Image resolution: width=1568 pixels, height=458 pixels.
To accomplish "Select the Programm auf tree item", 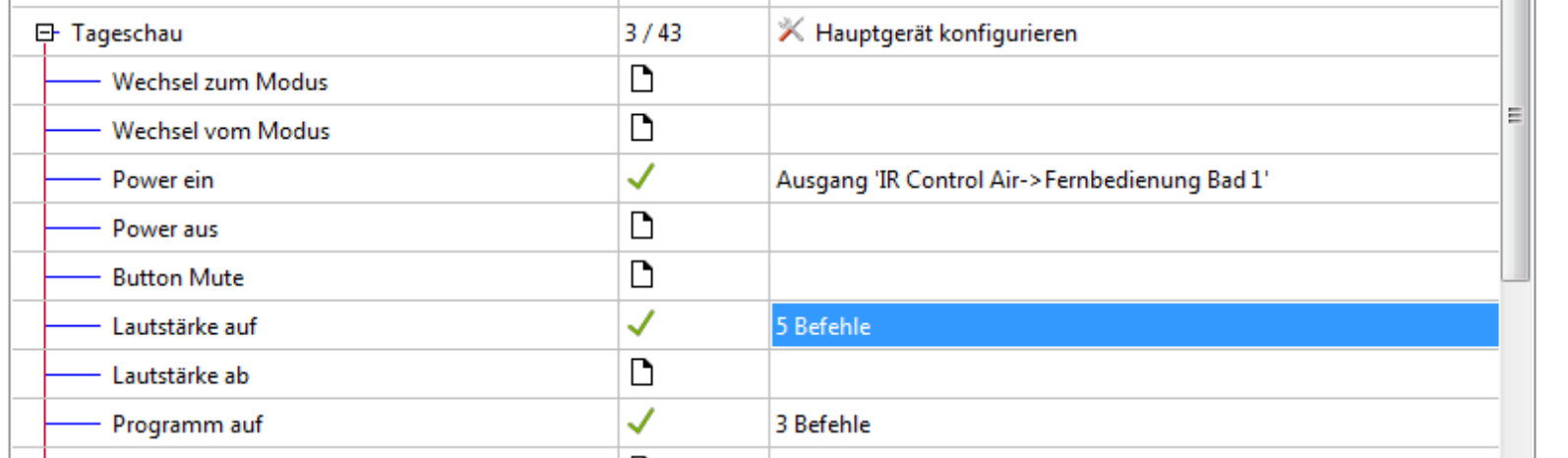I will [187, 425].
